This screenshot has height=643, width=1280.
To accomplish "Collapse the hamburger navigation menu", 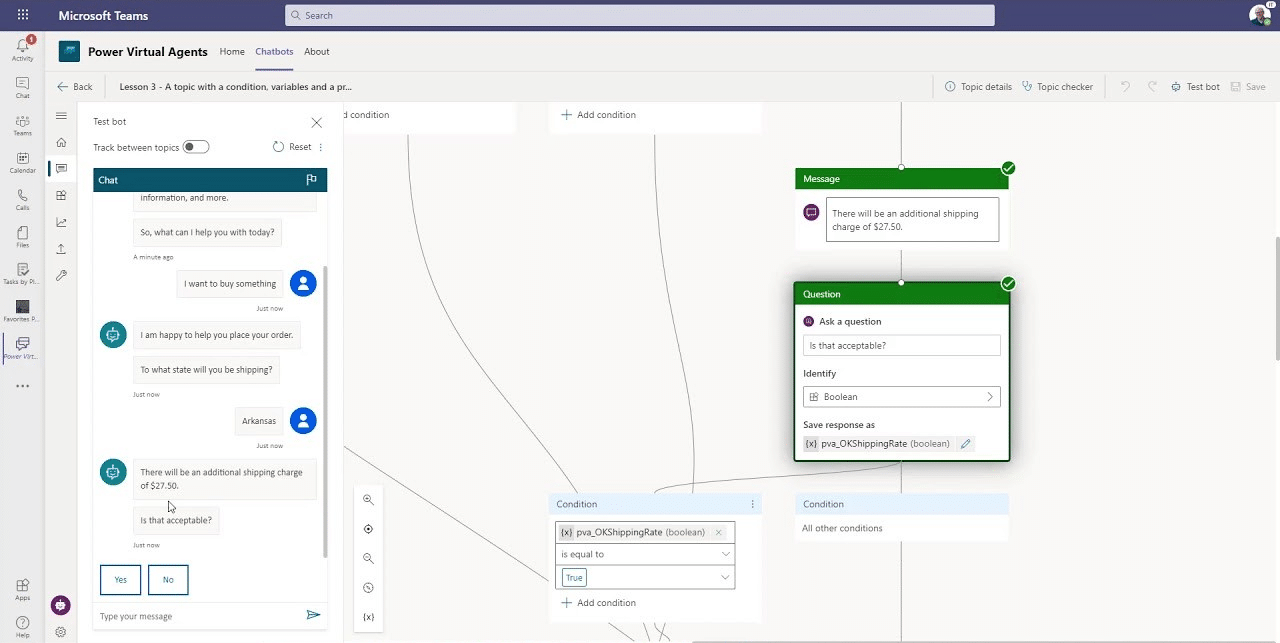I will tap(61, 115).
